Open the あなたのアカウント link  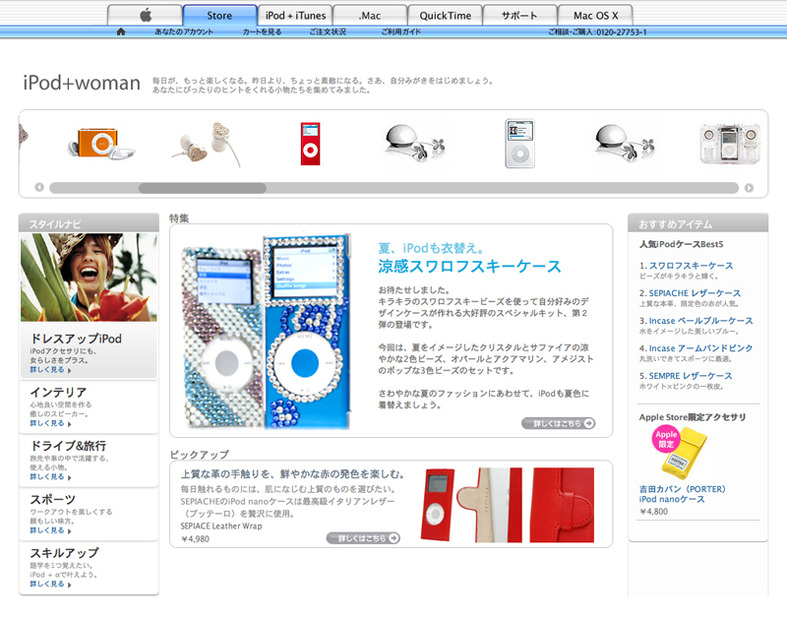click(x=184, y=32)
